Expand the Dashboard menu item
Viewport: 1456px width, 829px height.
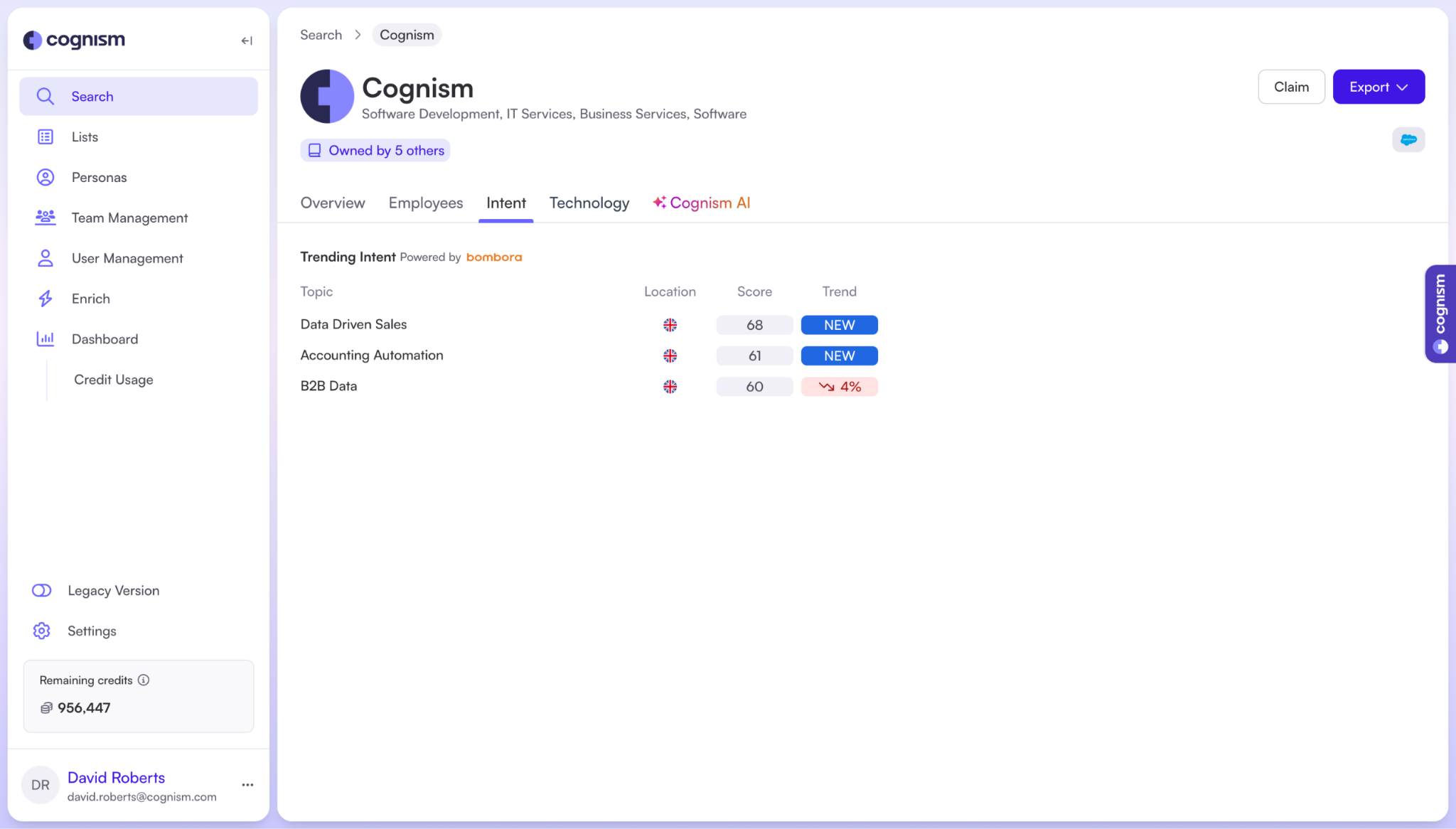coord(105,339)
